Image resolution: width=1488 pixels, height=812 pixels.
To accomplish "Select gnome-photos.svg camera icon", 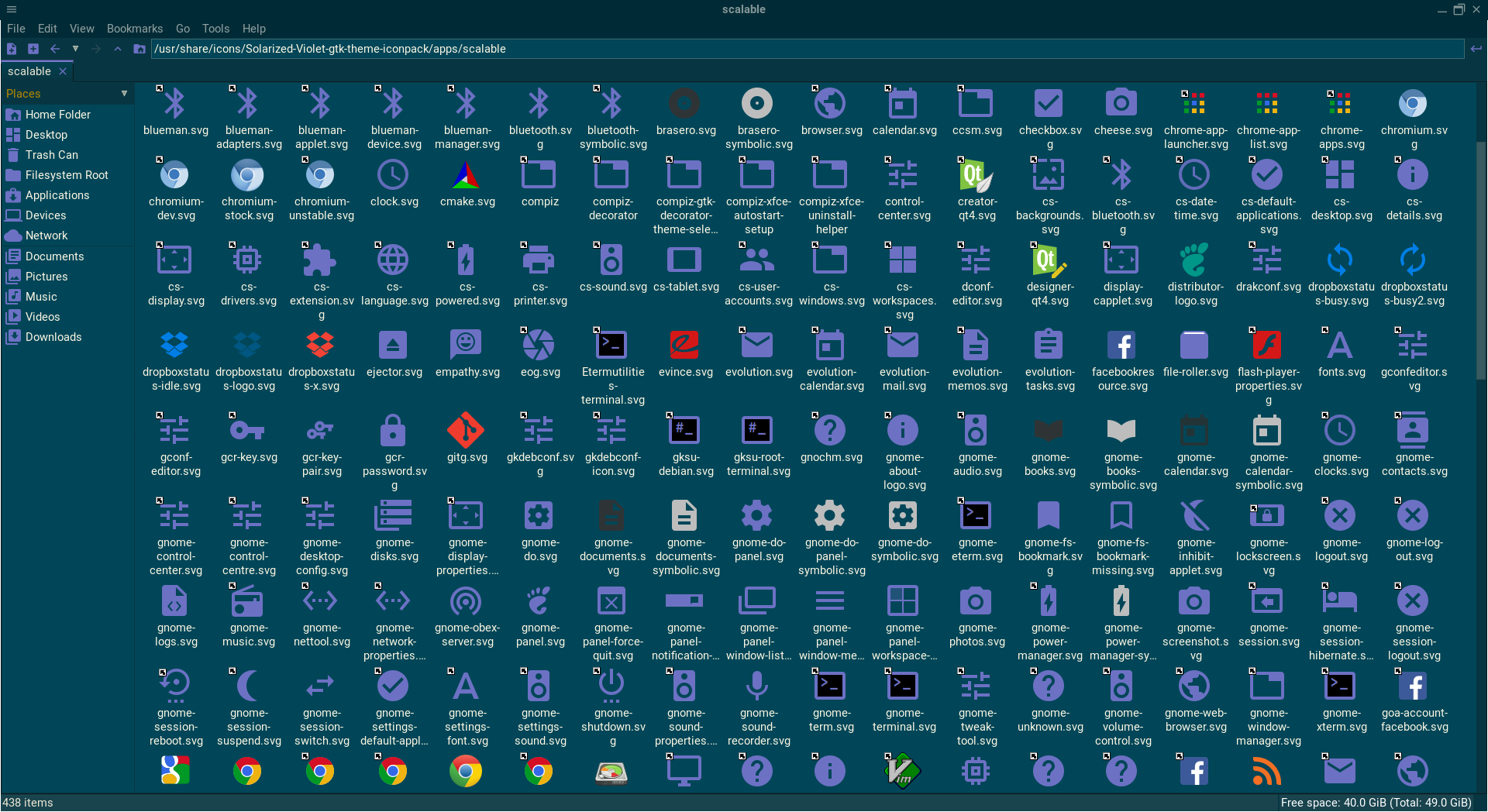I will click(x=976, y=601).
